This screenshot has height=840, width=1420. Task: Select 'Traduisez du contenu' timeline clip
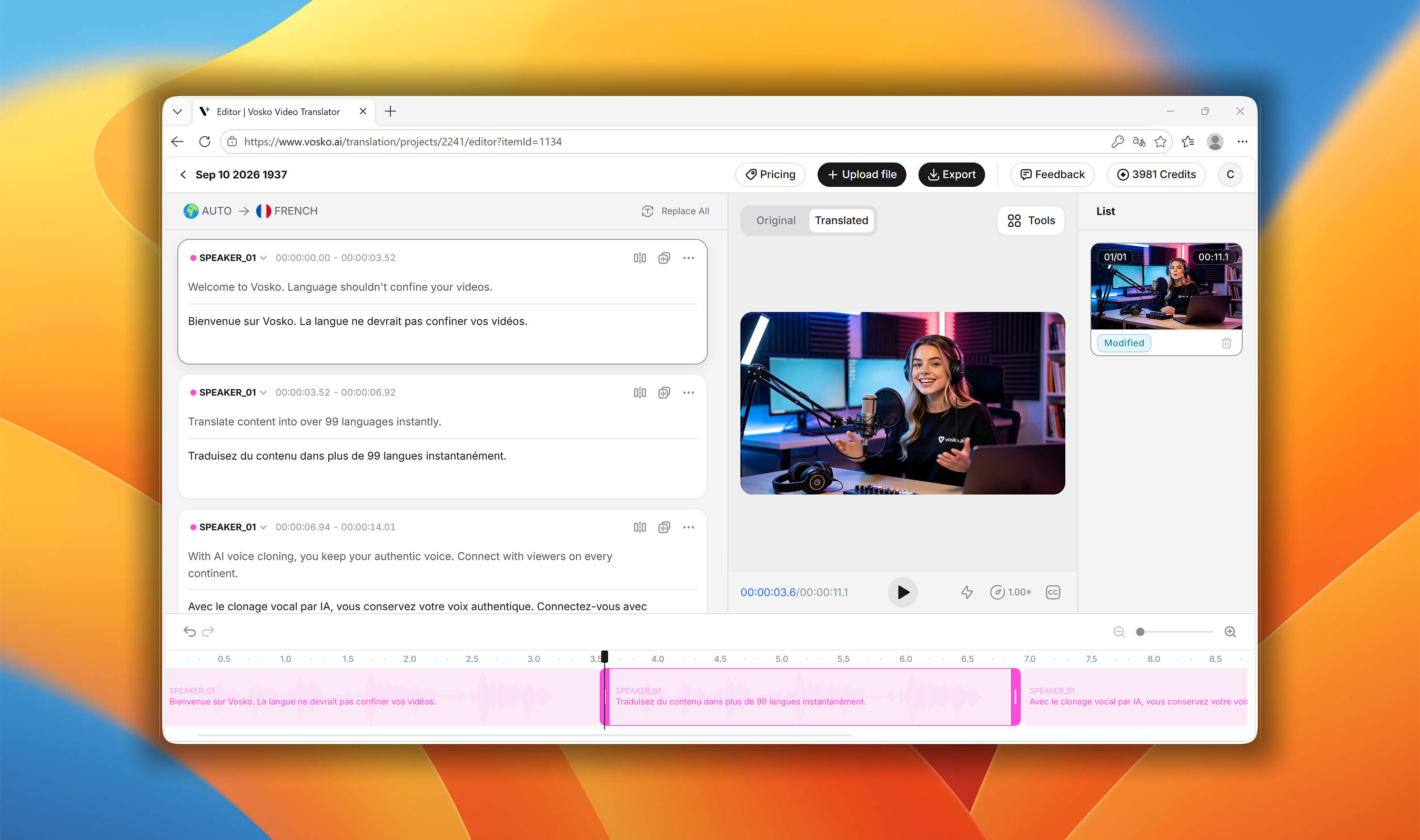click(810, 697)
